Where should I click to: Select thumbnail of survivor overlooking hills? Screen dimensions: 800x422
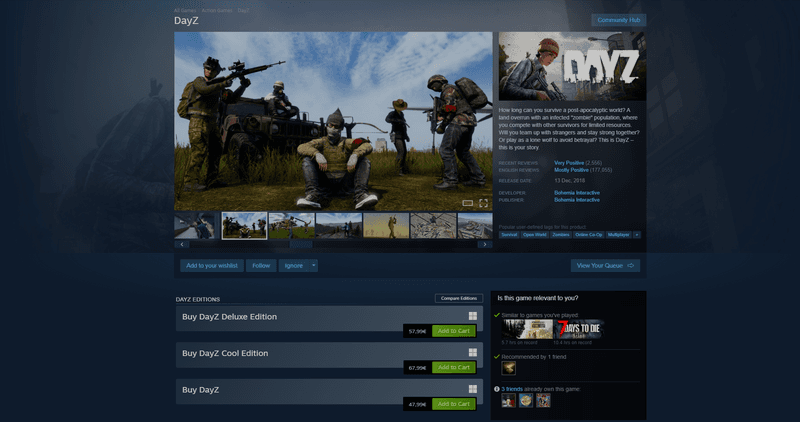coord(339,226)
